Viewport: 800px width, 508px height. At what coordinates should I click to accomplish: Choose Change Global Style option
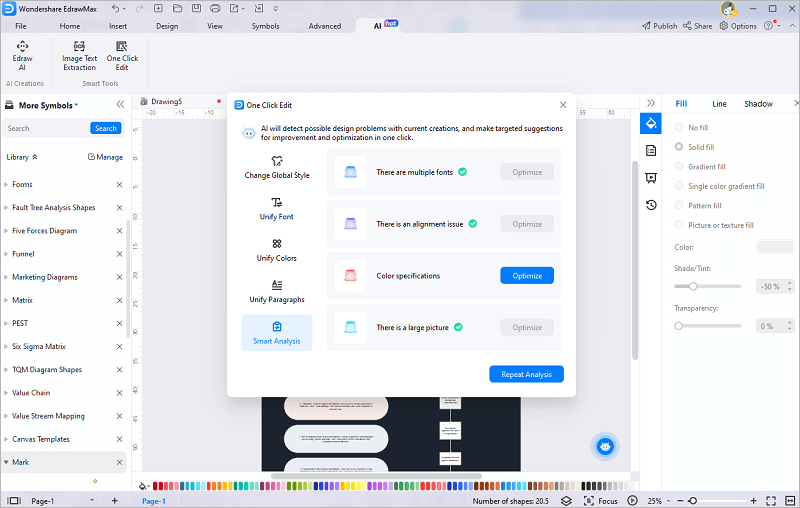(x=276, y=167)
